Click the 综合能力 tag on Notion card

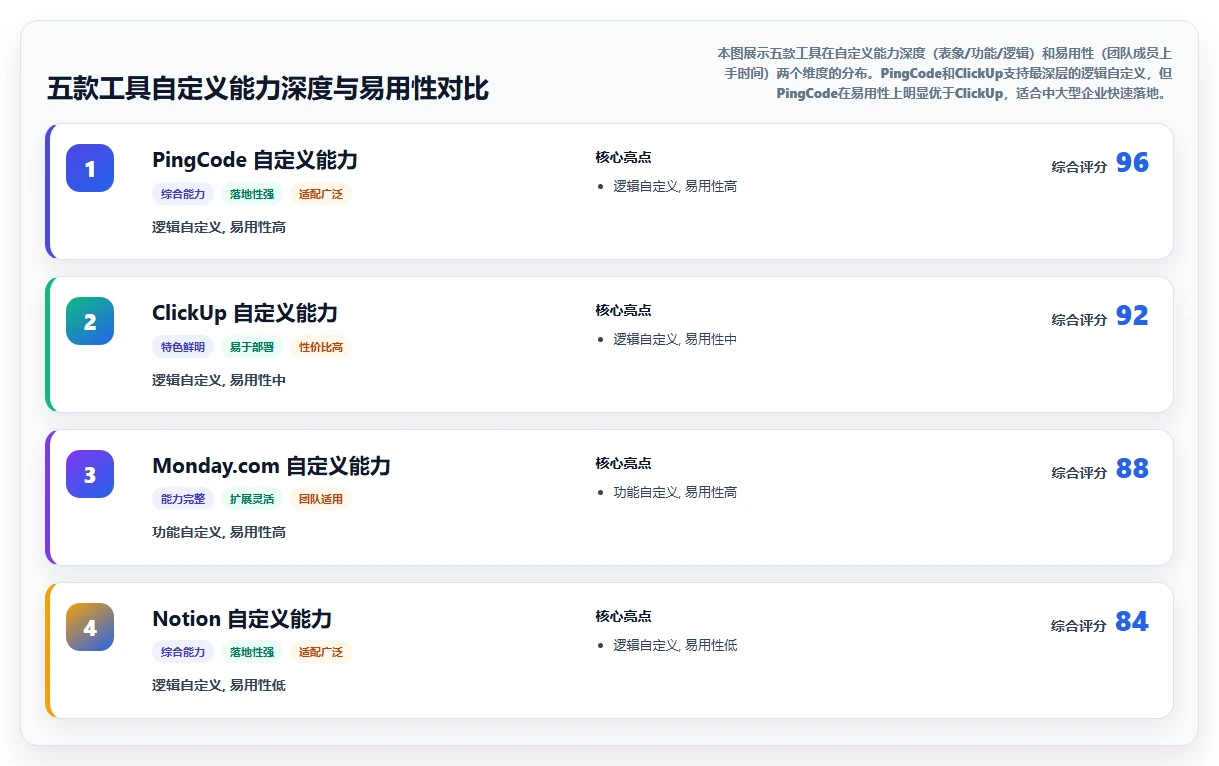pos(183,652)
